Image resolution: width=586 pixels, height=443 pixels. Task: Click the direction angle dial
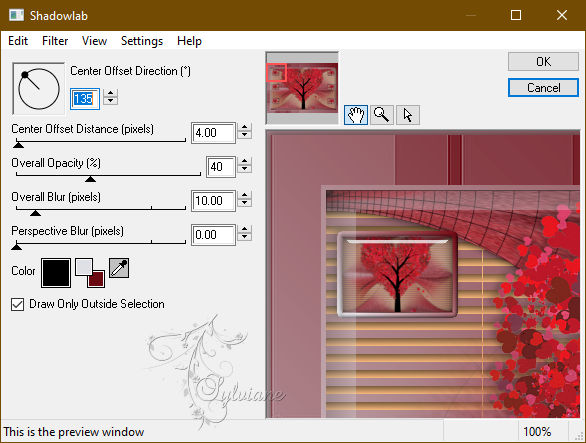coord(38,89)
